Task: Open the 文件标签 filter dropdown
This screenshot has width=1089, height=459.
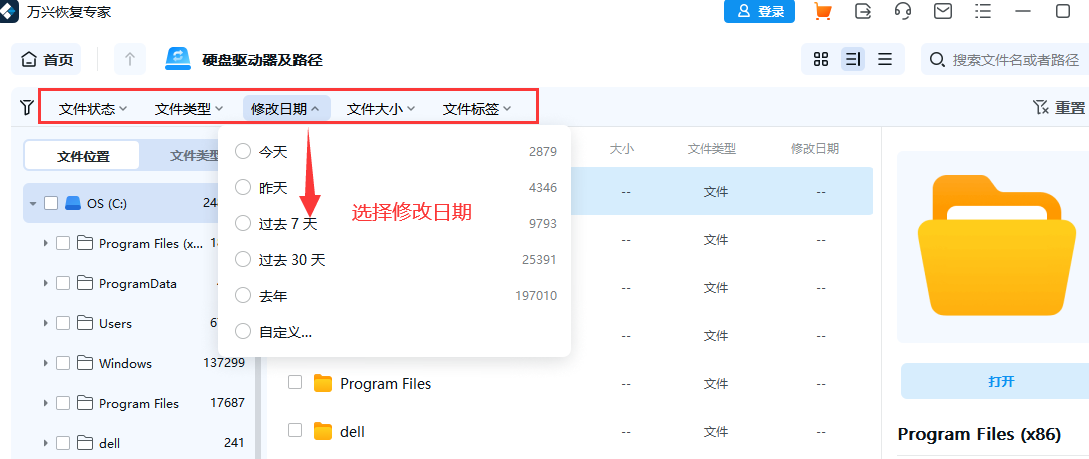Action: [x=478, y=108]
